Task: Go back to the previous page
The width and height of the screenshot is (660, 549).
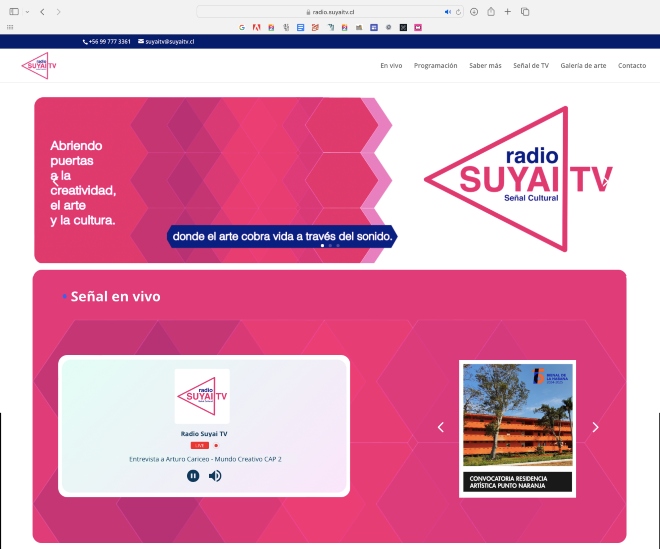Action: point(42,12)
